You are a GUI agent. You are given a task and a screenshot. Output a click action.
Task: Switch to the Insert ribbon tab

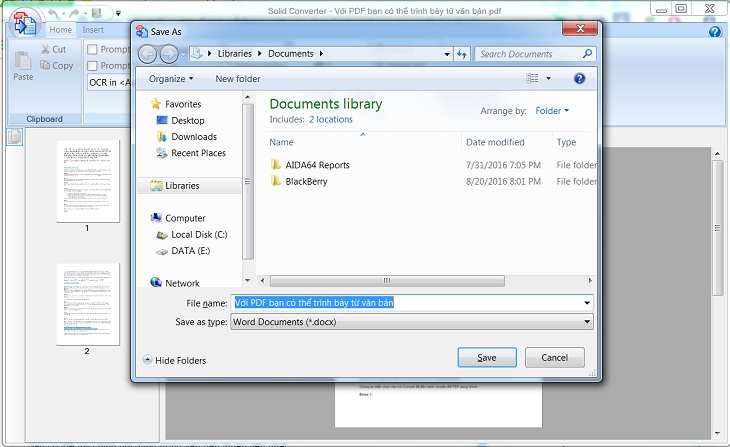93,30
